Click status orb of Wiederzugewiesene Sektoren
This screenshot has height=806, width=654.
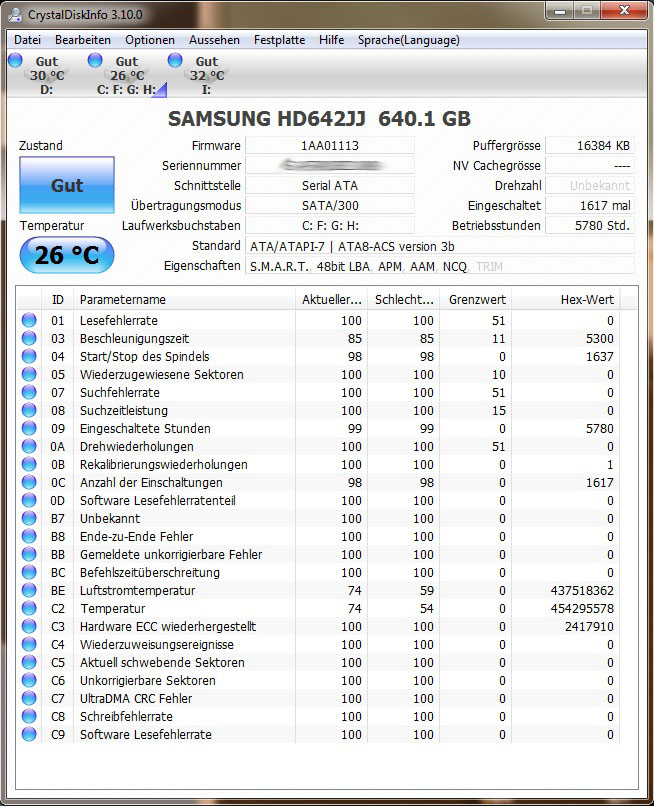(29, 374)
